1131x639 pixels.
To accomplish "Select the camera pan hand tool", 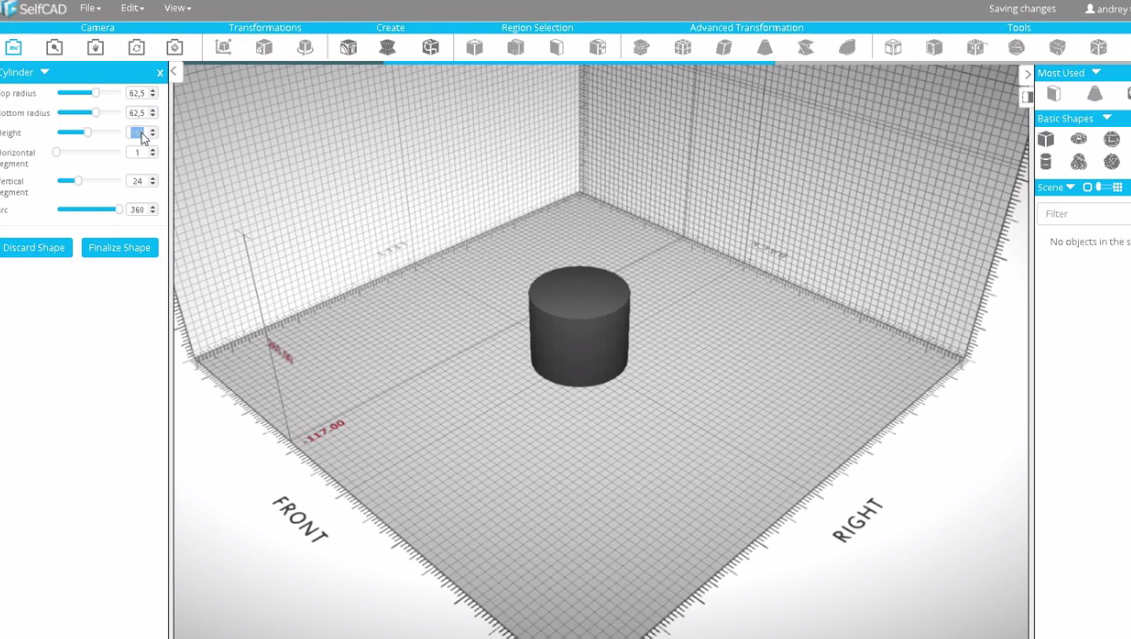I will [x=95, y=48].
